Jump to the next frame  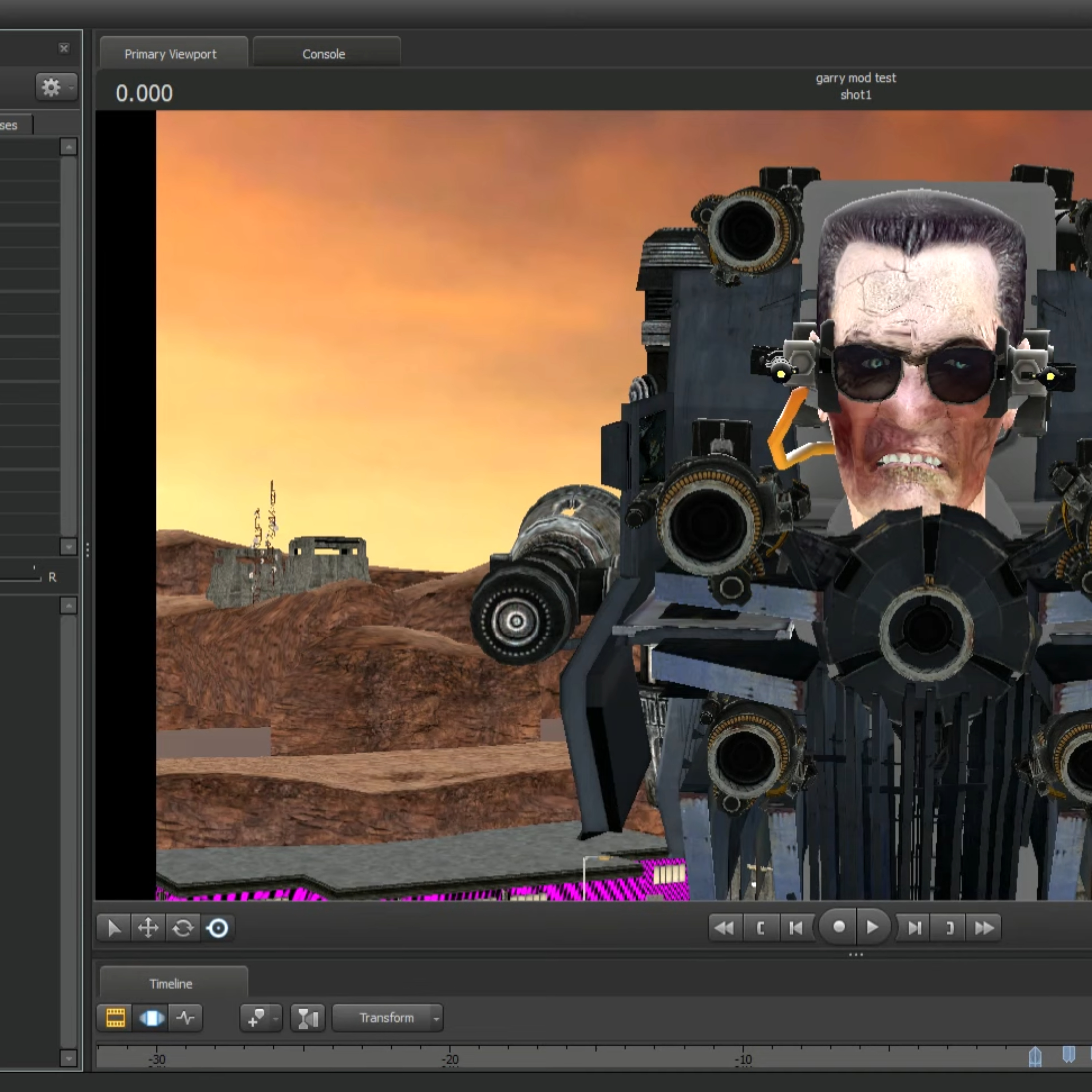[914, 927]
